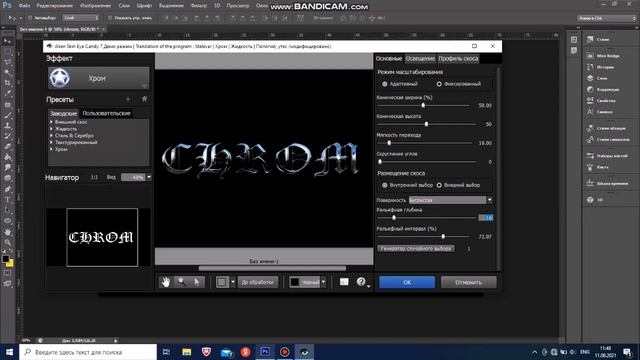The image size is (640, 360).
Task: Open Yandex browser from taskbar
Action: 245,351
